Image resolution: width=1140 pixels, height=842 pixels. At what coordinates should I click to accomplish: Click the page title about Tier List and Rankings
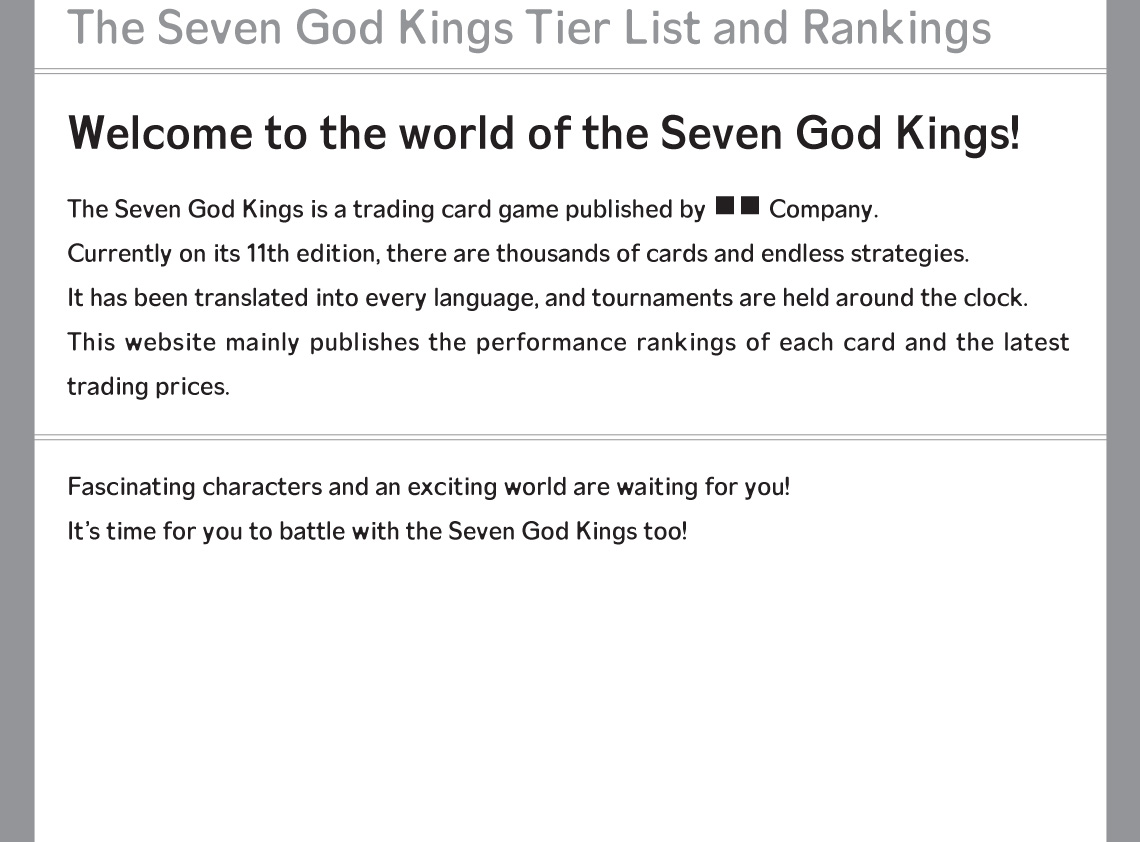click(x=528, y=28)
